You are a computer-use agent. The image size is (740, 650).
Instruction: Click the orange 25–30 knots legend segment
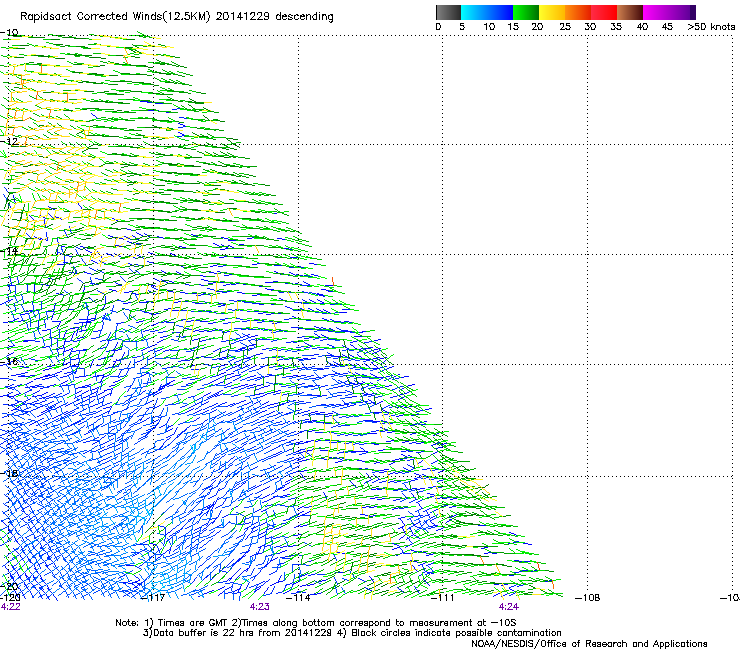click(x=578, y=12)
